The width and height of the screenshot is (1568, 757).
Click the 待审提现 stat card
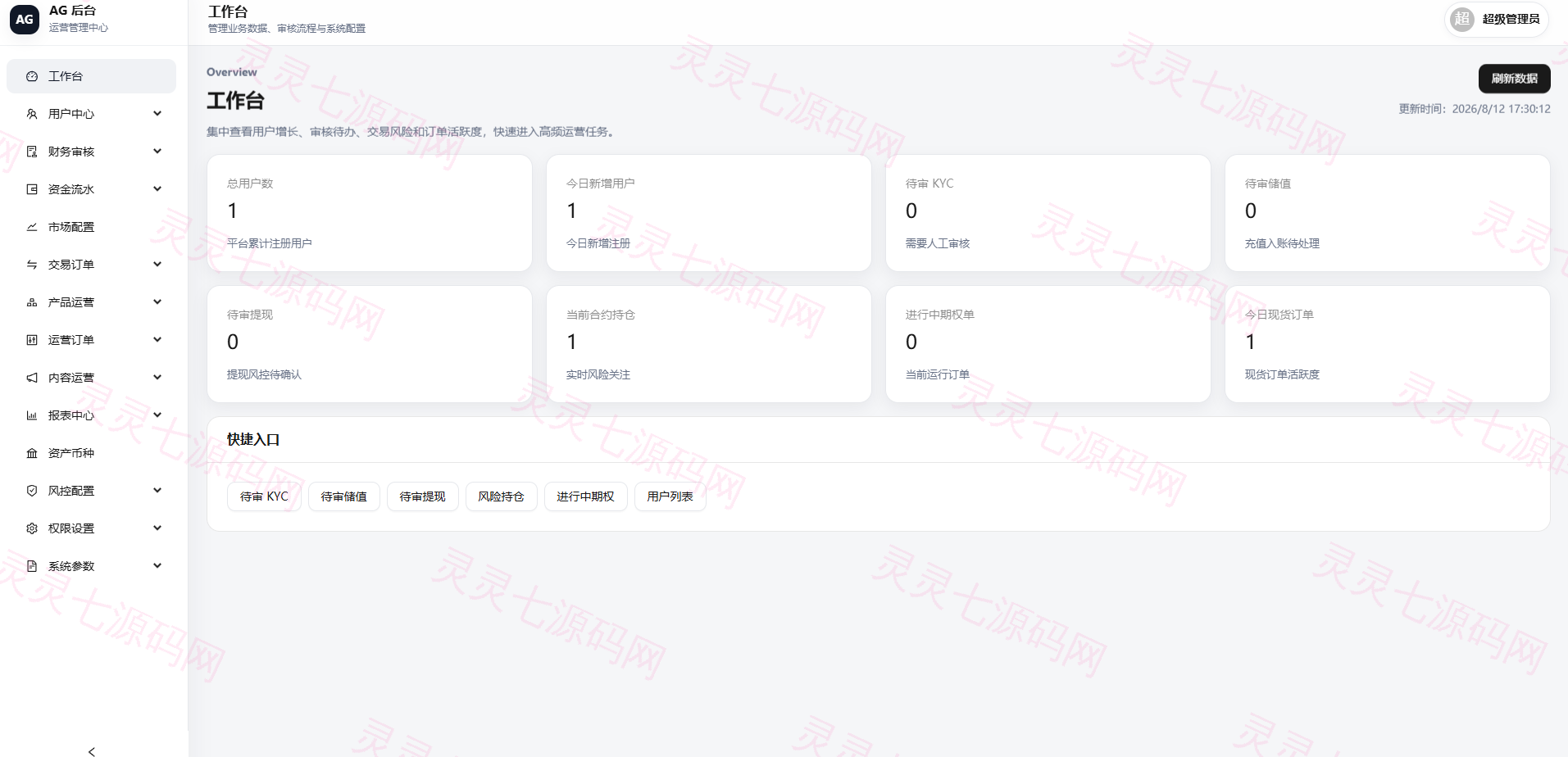click(x=370, y=344)
